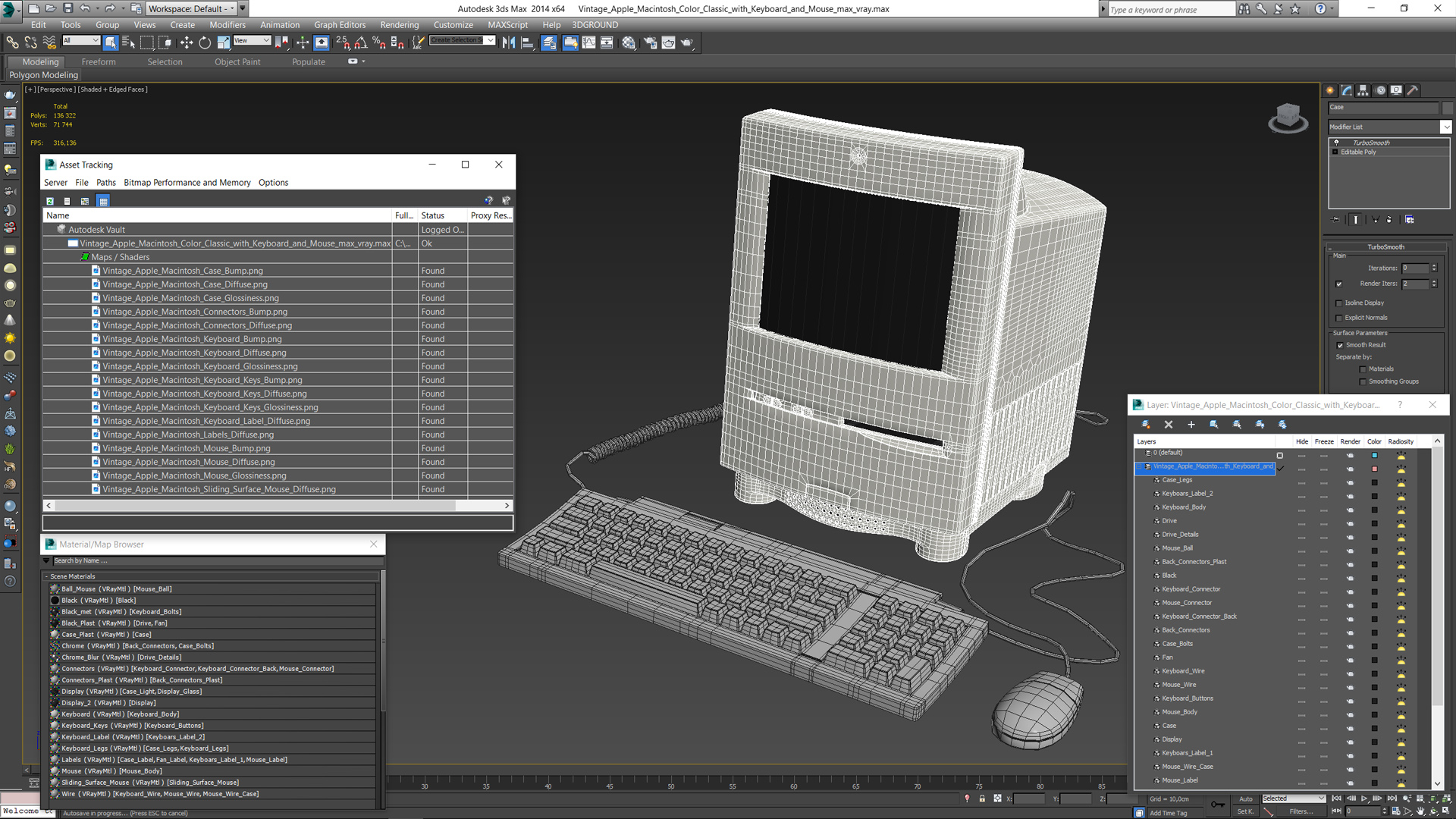Uncheck Smooth Result checkbox
The width and height of the screenshot is (1456, 819).
click(x=1340, y=345)
